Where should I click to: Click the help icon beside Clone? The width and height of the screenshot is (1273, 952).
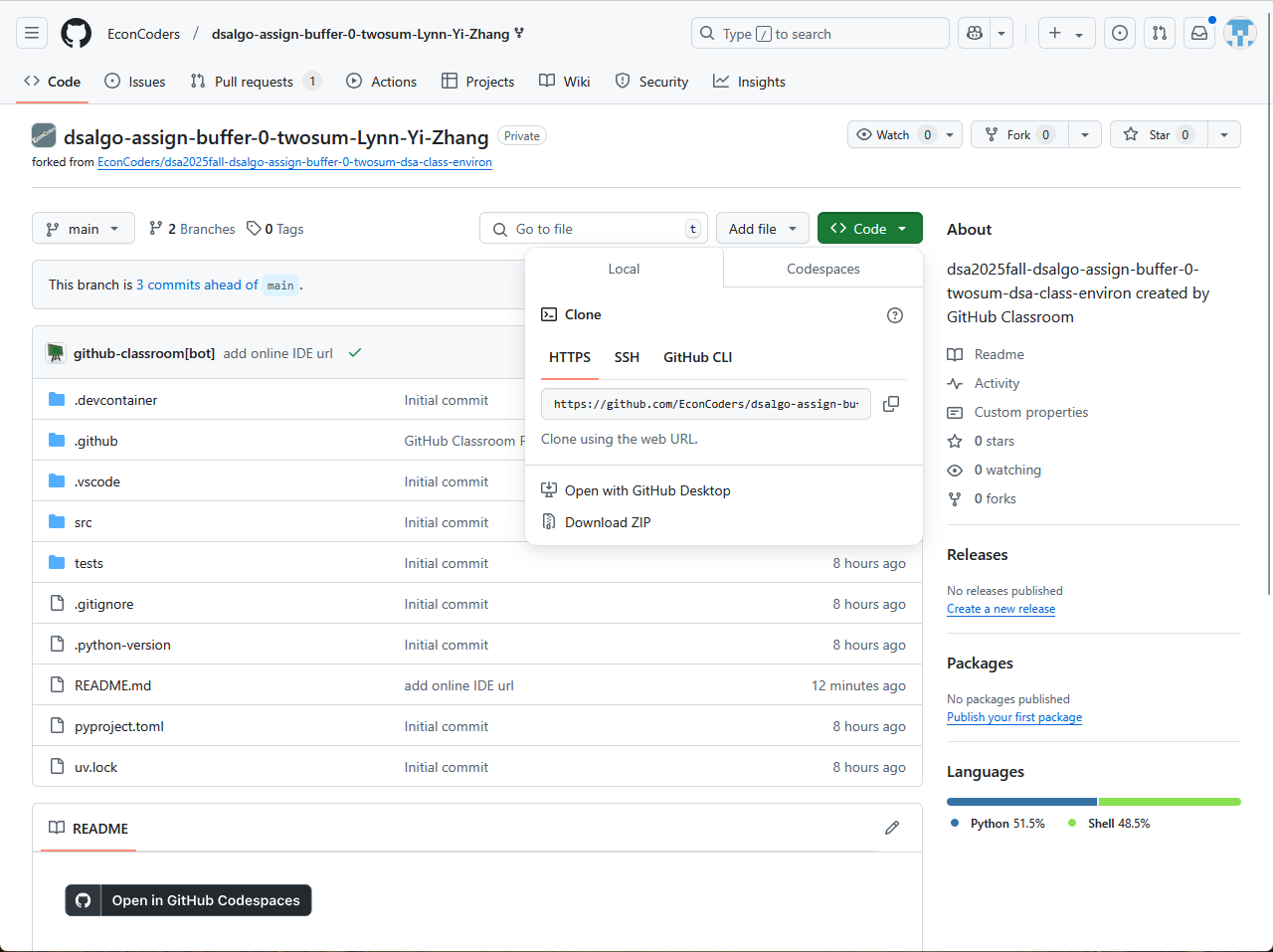coord(895,315)
